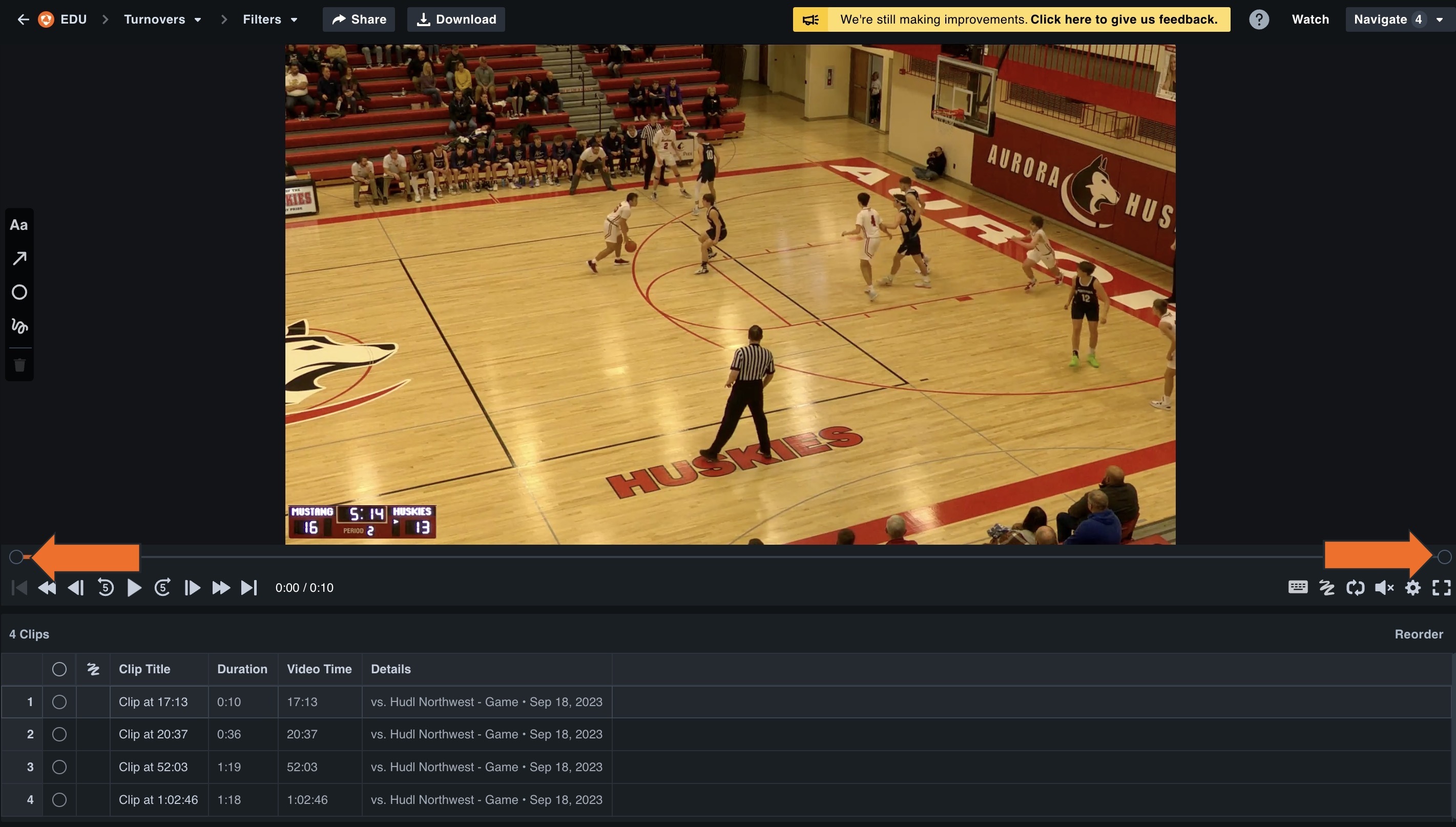Click the trash icon to delete annotations
The height and width of the screenshot is (827, 1456).
[19, 365]
